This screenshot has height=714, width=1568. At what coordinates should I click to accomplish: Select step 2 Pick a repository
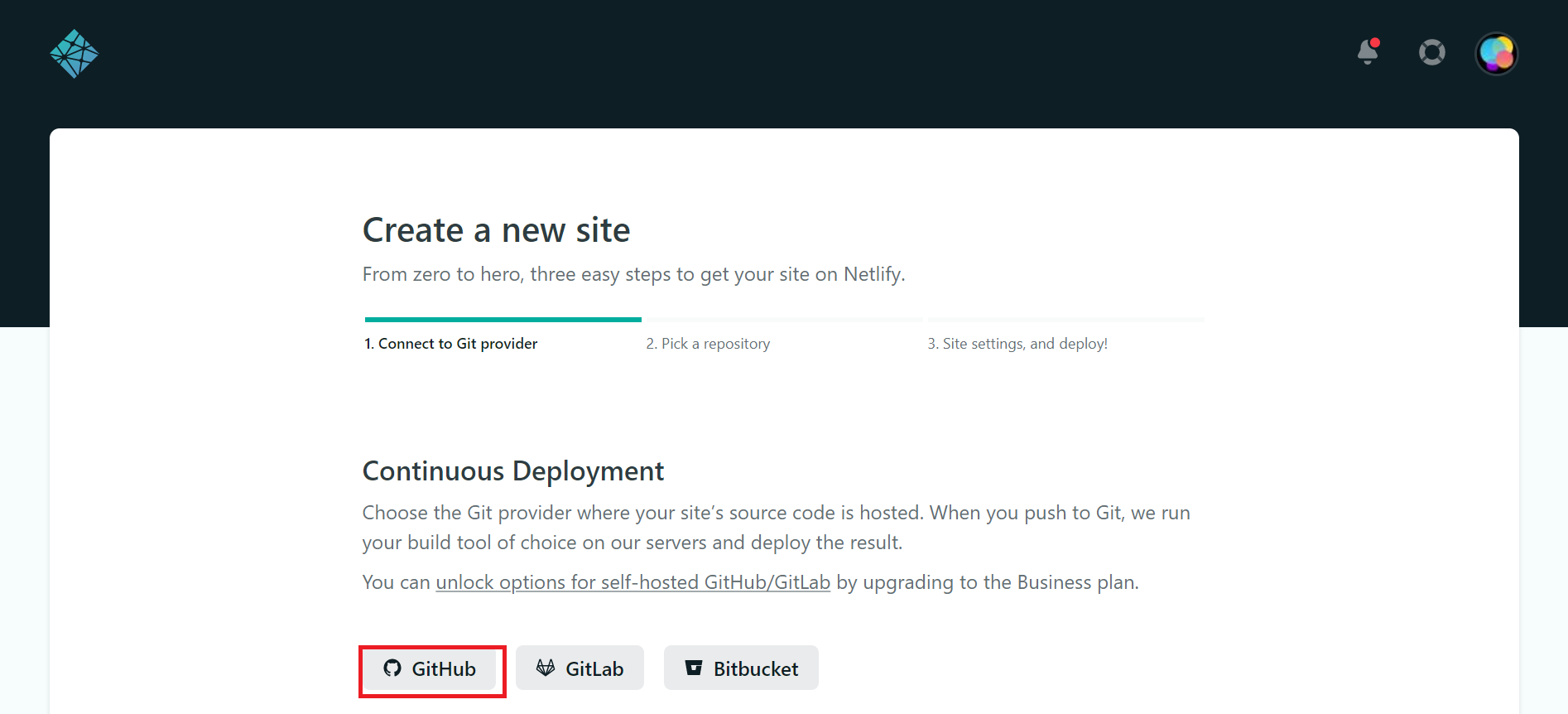(708, 344)
